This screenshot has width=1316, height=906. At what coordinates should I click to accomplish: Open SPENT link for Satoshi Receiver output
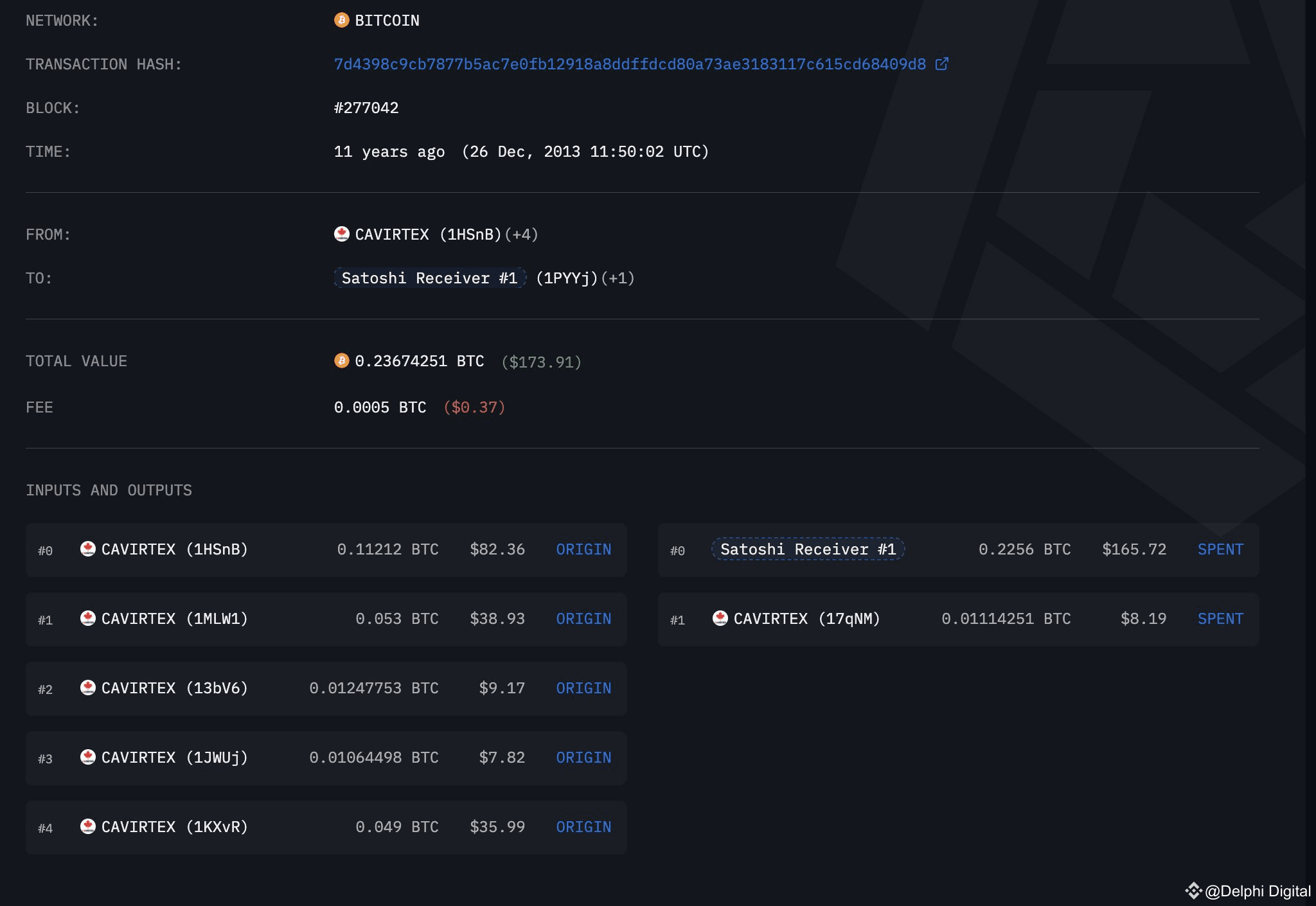pyautogui.click(x=1220, y=549)
